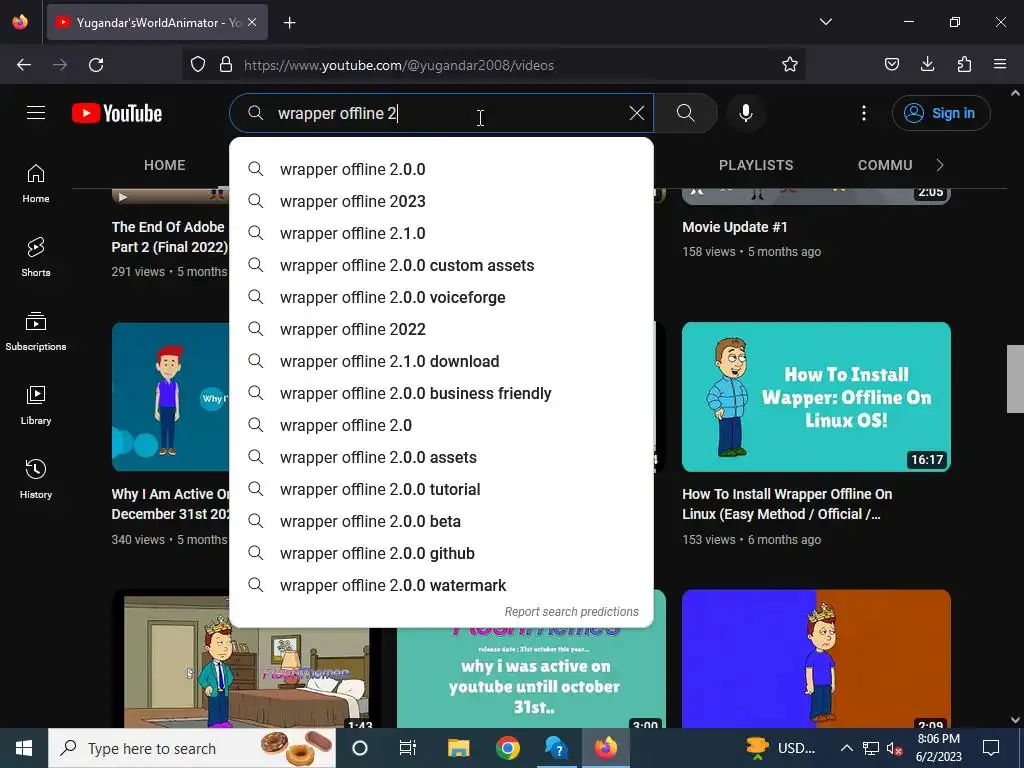Open Shorts from the sidebar
The width and height of the screenshot is (1024, 768).
tap(36, 257)
